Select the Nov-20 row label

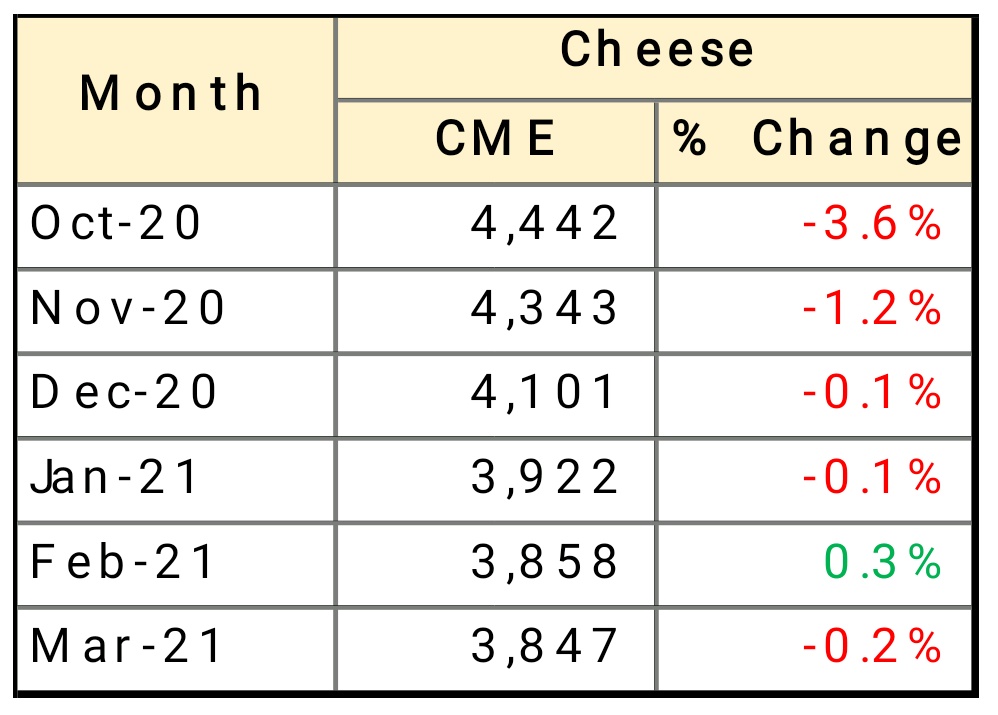tap(128, 309)
